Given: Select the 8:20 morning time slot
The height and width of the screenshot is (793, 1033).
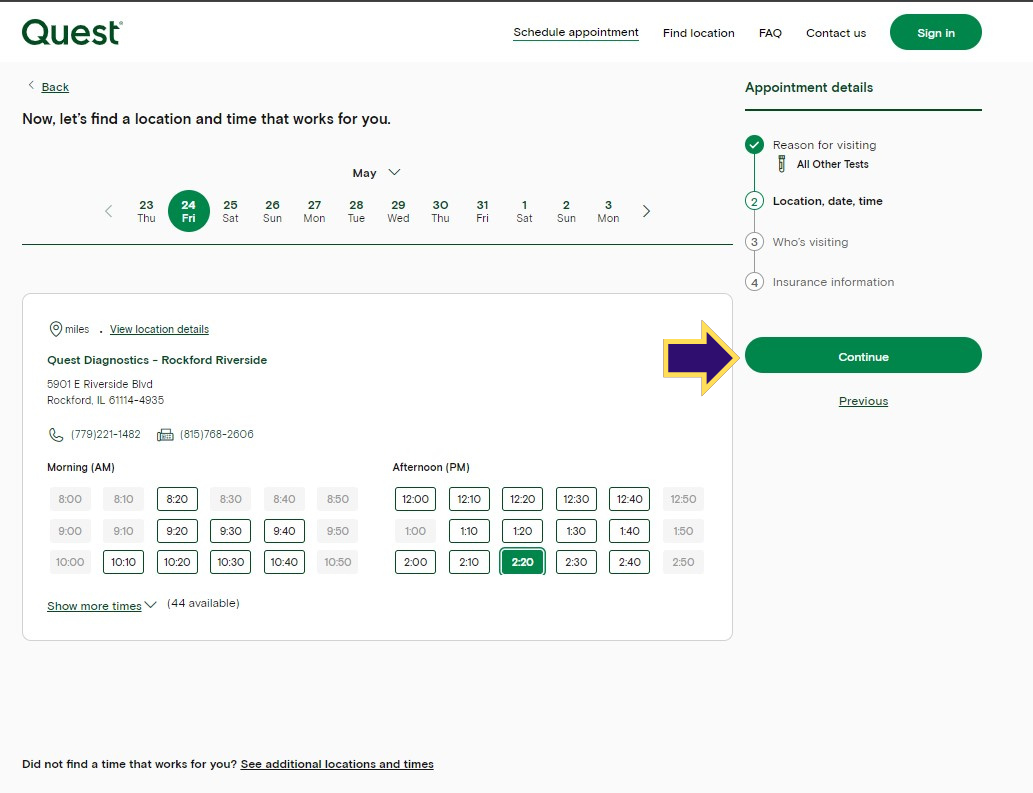Looking at the screenshot, I should click(x=177, y=499).
